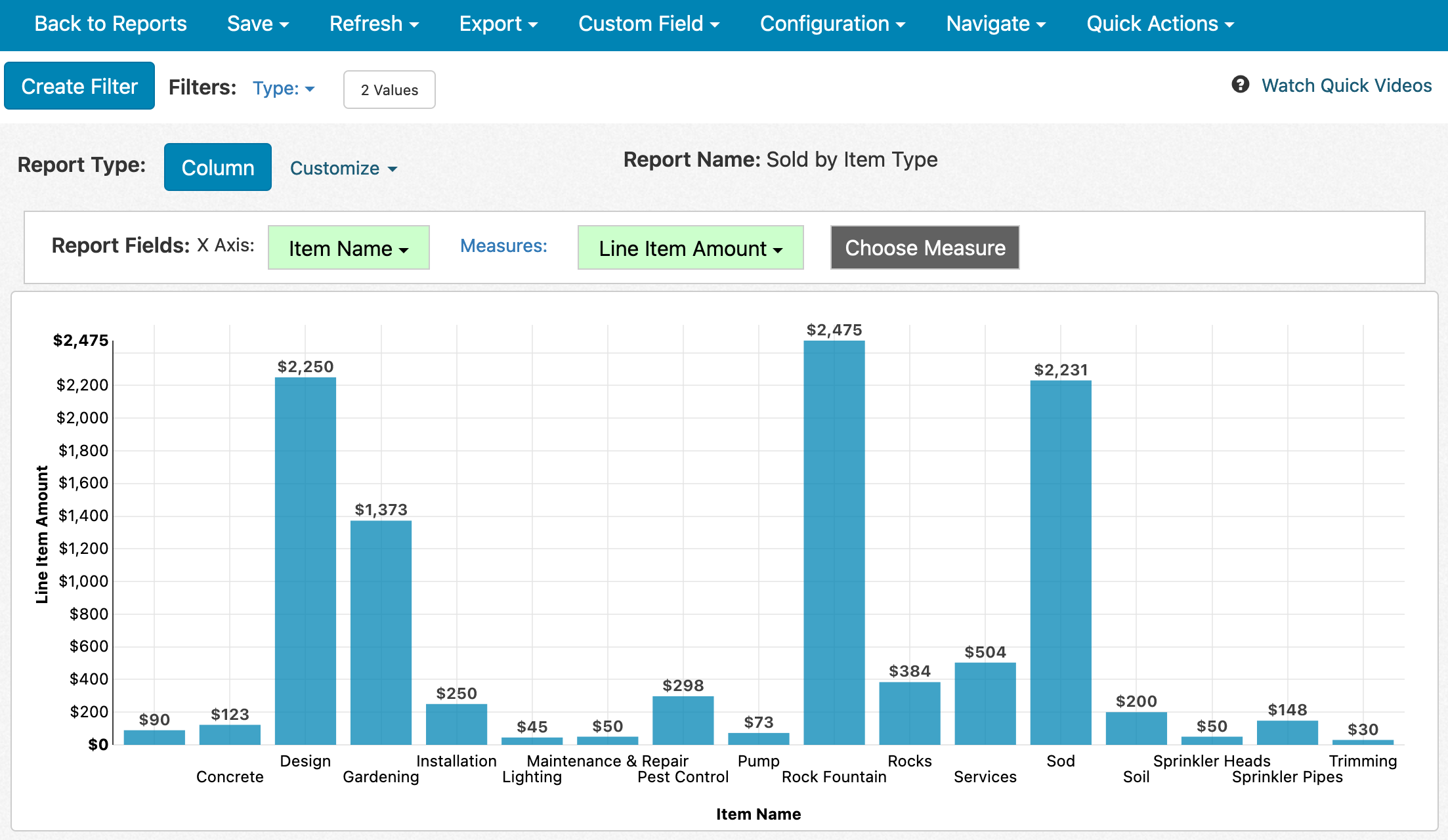Select the Rock Fountain $2,475 bar
This screenshot has height=840, width=1448.
tap(834, 542)
